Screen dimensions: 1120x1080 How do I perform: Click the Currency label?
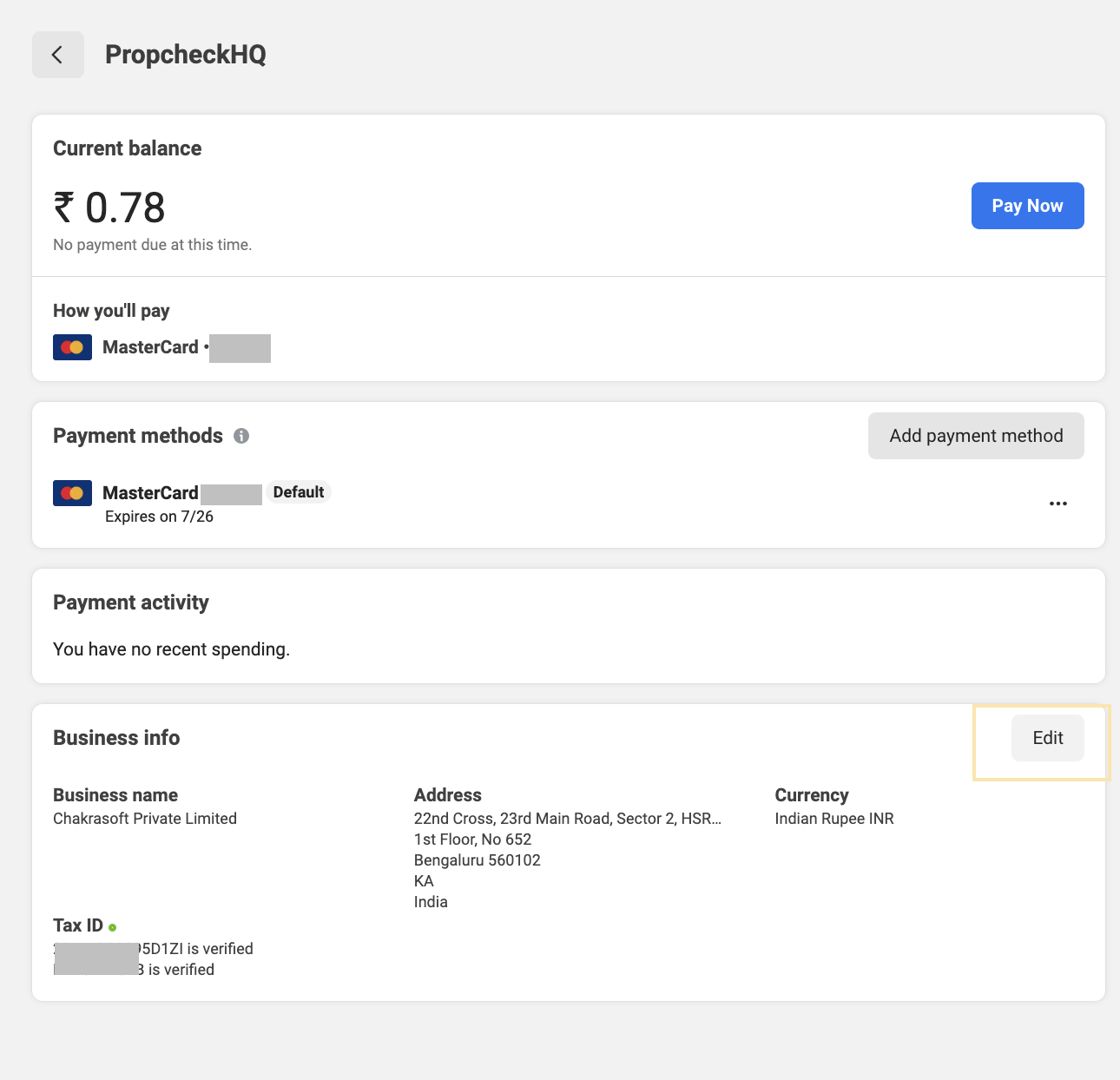coord(812,795)
